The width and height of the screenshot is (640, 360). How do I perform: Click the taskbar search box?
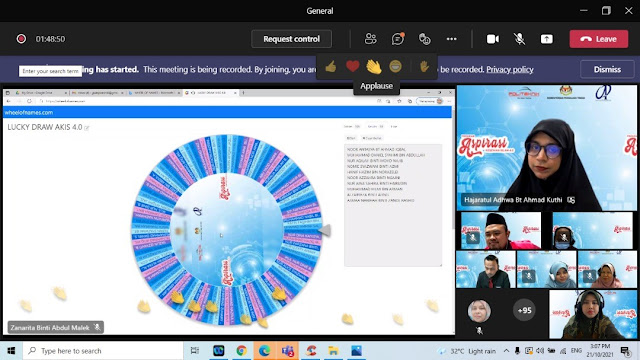point(102,351)
